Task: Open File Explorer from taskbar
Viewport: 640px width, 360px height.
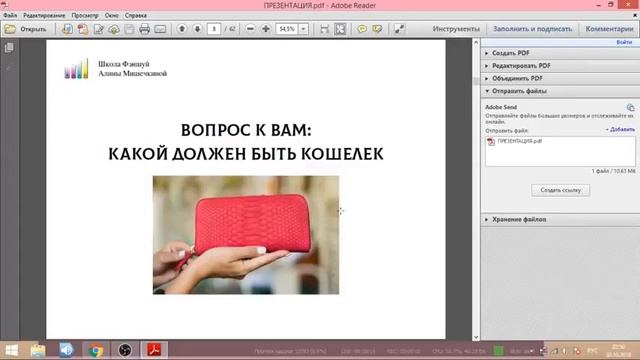Action: point(38,350)
